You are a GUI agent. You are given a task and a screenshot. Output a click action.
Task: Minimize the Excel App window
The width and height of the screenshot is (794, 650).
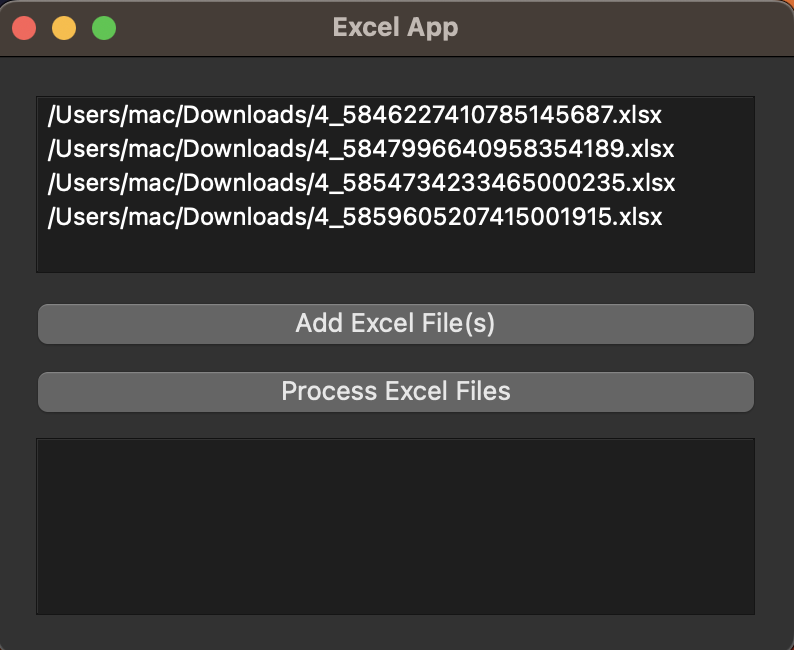click(64, 28)
